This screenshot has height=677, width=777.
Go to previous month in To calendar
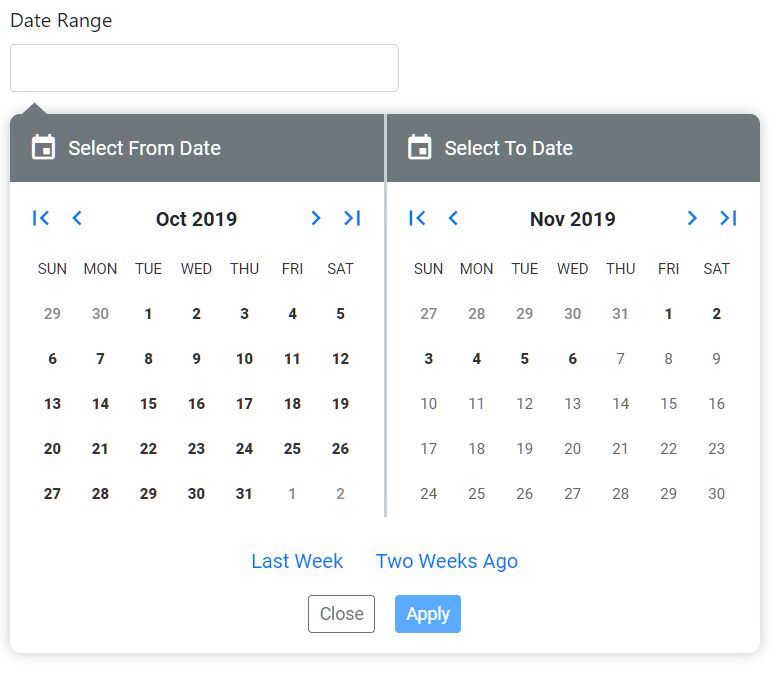point(453,218)
